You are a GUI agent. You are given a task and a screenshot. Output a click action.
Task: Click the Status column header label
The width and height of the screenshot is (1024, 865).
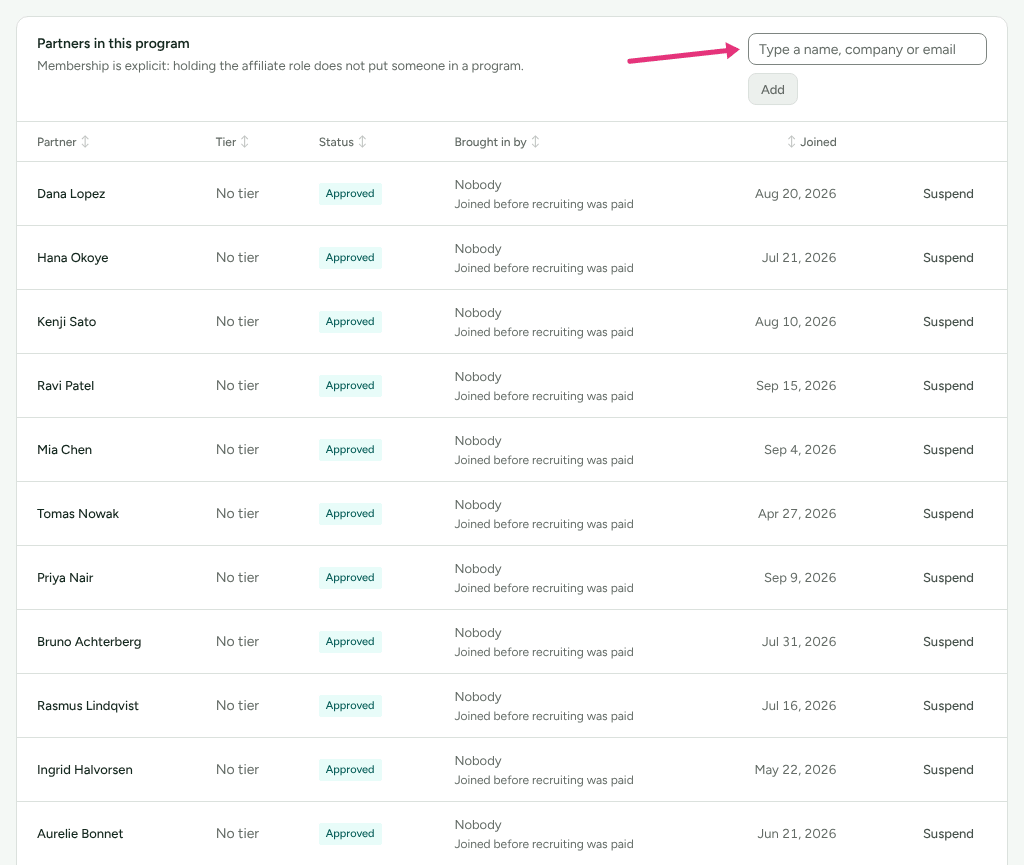pos(336,142)
